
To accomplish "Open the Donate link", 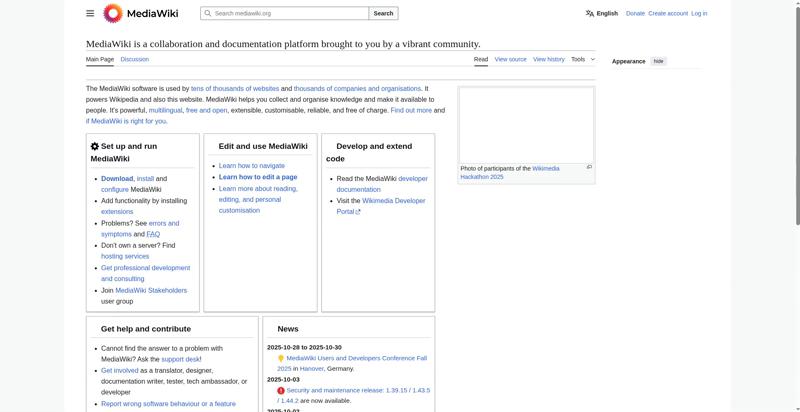I will coord(635,13).
